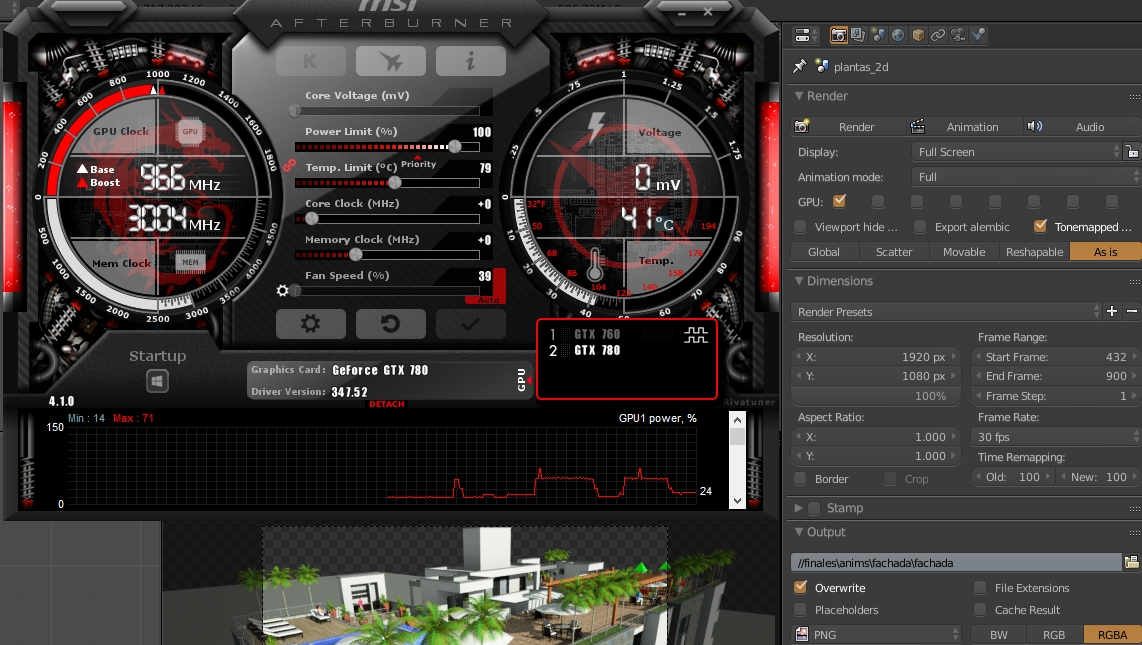
Task: Enable File Extensions checkbox
Action: coord(980,587)
